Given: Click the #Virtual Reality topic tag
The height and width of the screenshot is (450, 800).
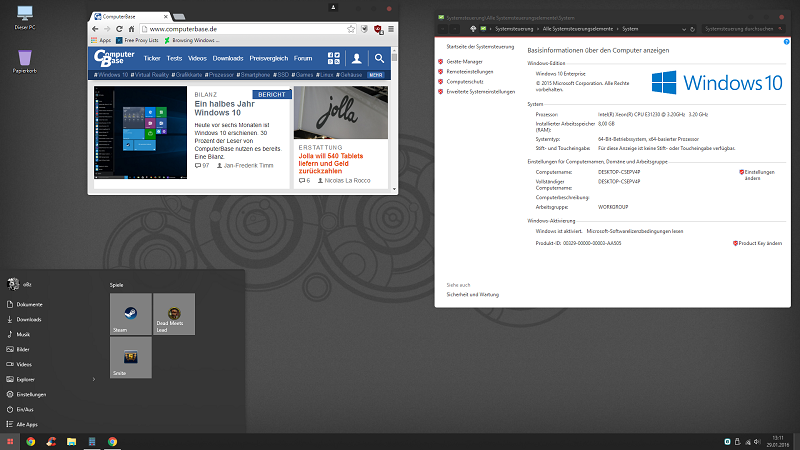Looking at the screenshot, I should coord(149,75).
